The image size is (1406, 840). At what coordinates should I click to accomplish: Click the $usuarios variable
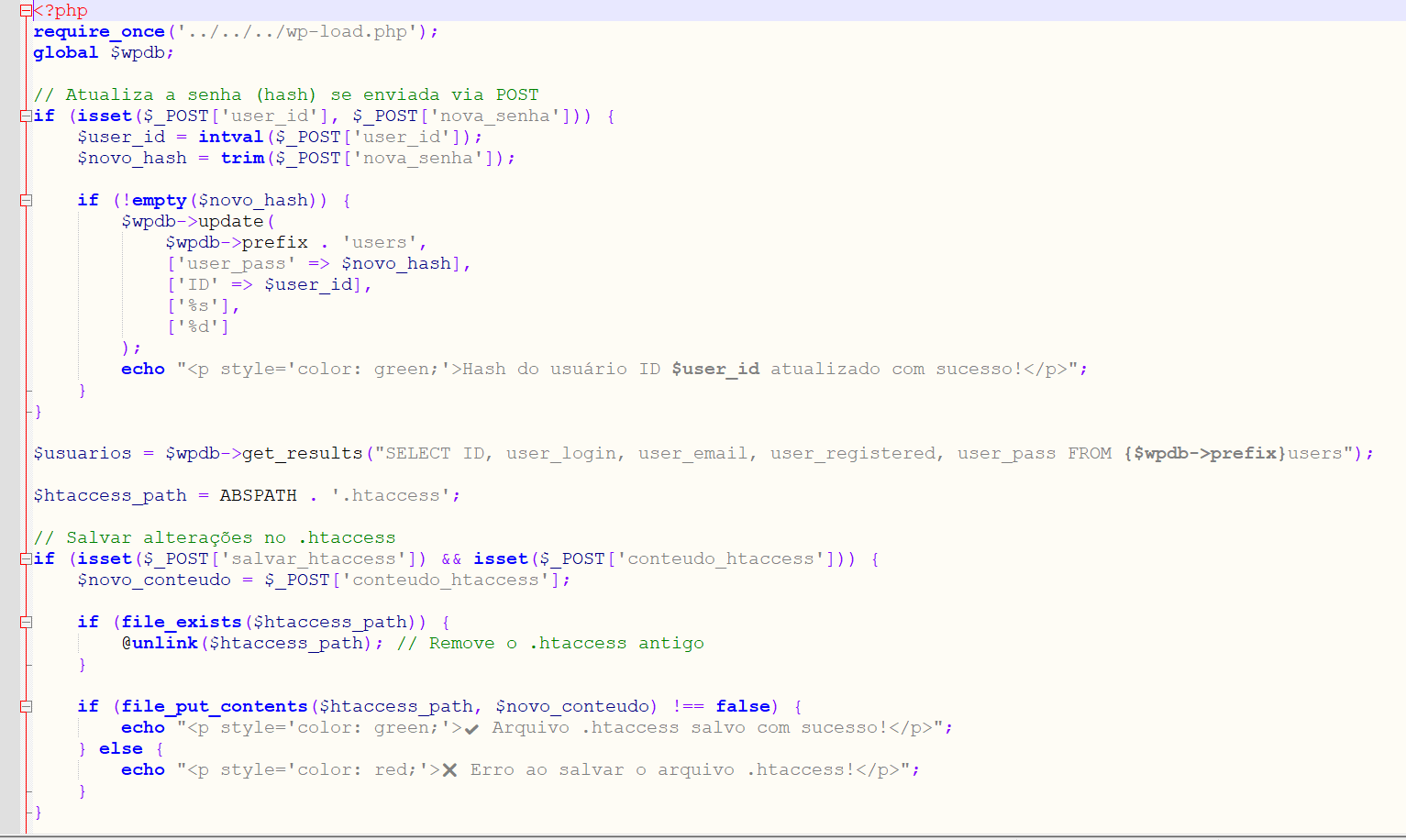[83, 454]
